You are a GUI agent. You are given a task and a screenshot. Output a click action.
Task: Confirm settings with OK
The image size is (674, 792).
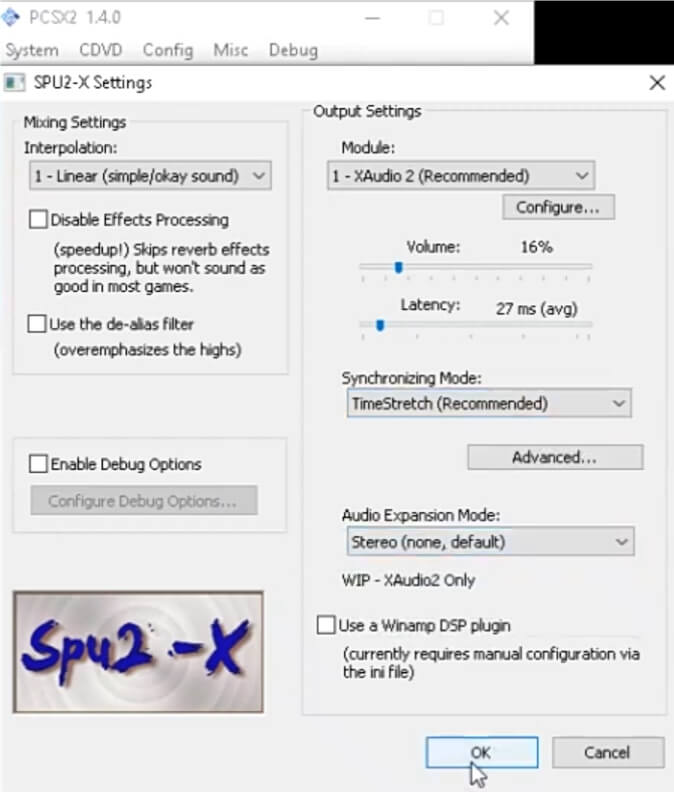tap(482, 752)
